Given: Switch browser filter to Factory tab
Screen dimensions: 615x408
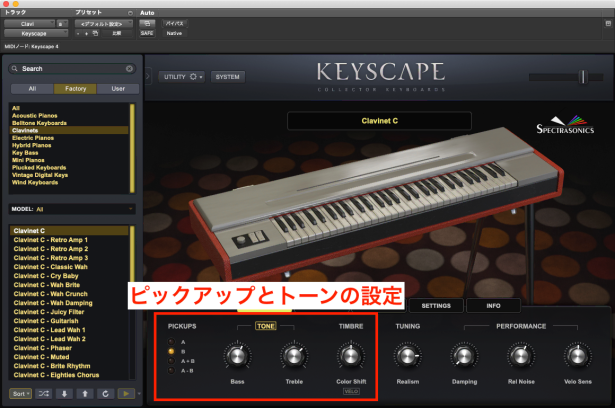Looking at the screenshot, I should coord(75,89).
